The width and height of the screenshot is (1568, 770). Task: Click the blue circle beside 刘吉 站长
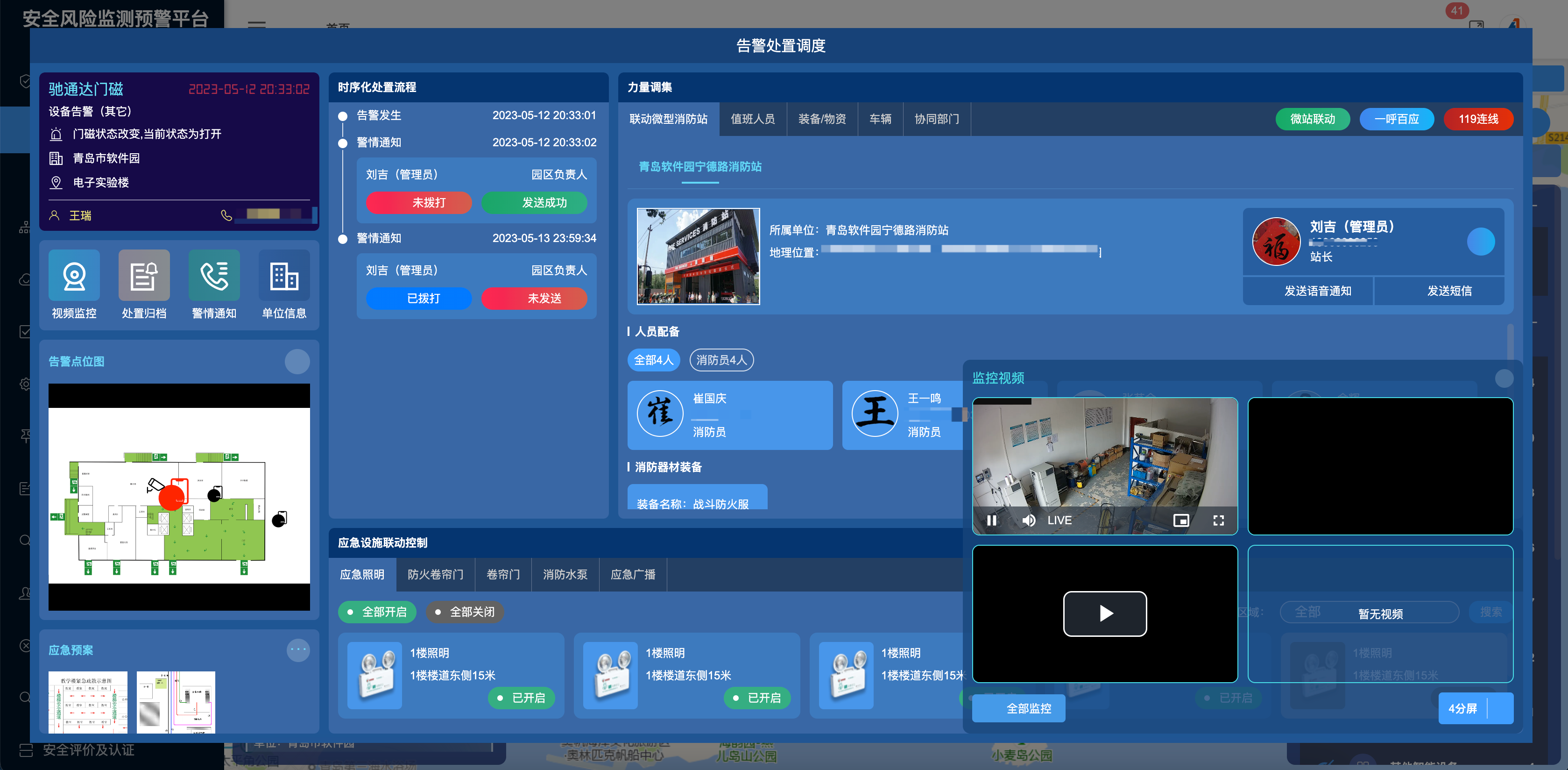tap(1480, 241)
